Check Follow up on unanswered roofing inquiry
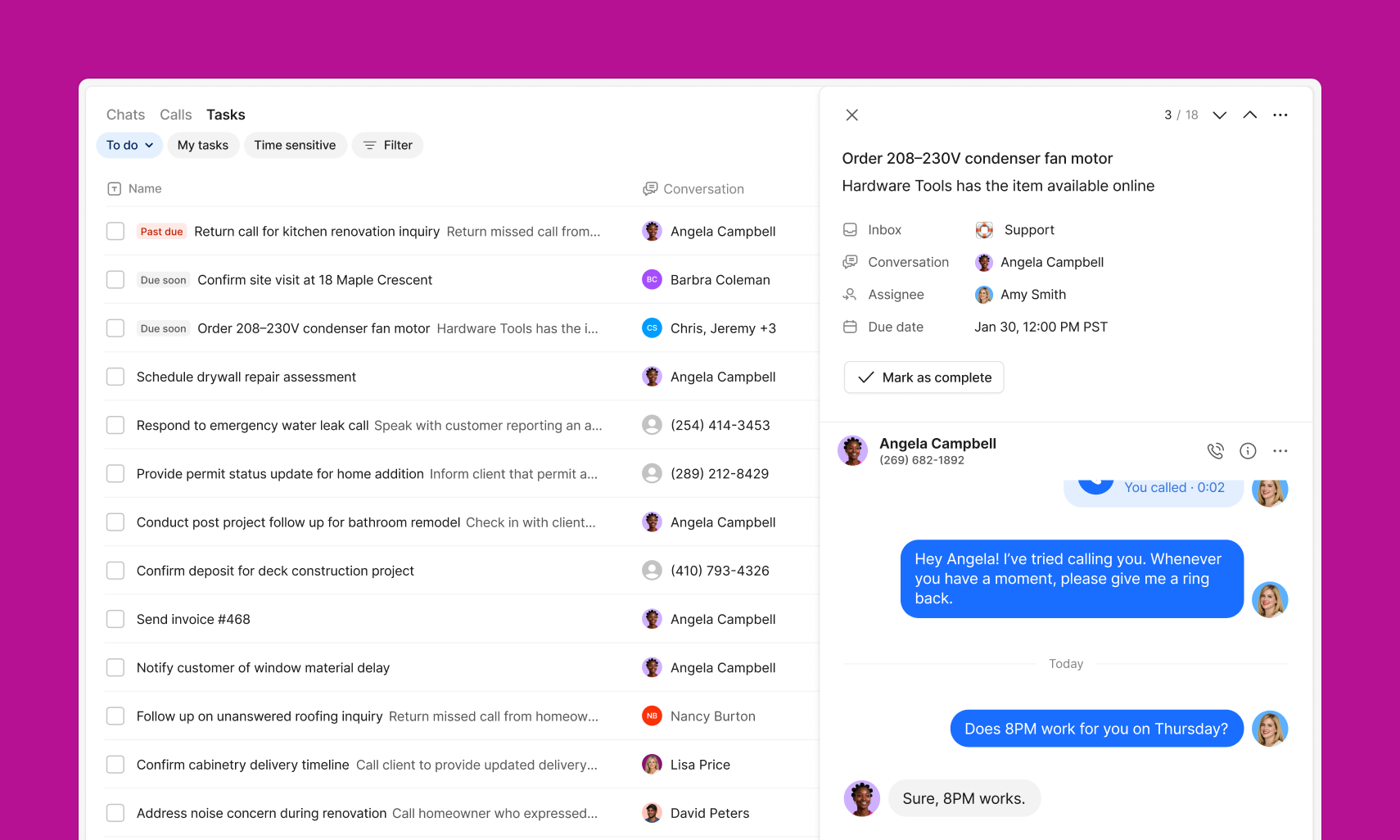Image resolution: width=1400 pixels, height=840 pixels. (115, 716)
